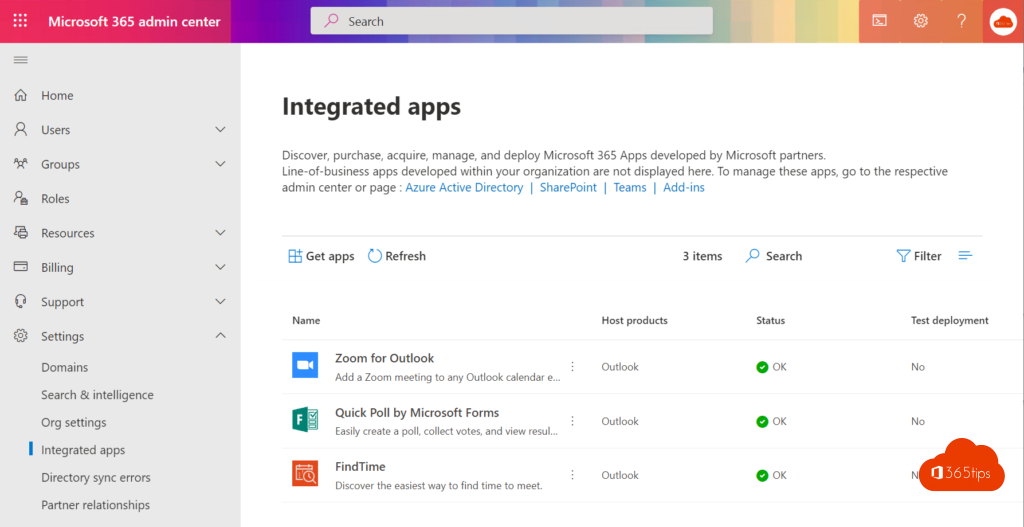Click the Users person icon
Viewport: 1024px width, 527px height.
pos(21,129)
